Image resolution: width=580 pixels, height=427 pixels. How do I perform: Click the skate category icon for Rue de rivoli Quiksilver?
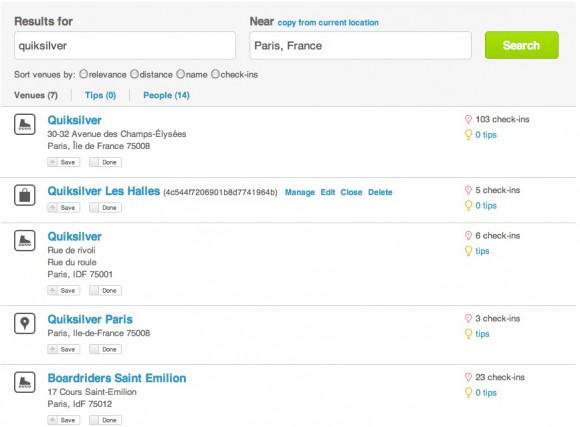[x=25, y=241]
